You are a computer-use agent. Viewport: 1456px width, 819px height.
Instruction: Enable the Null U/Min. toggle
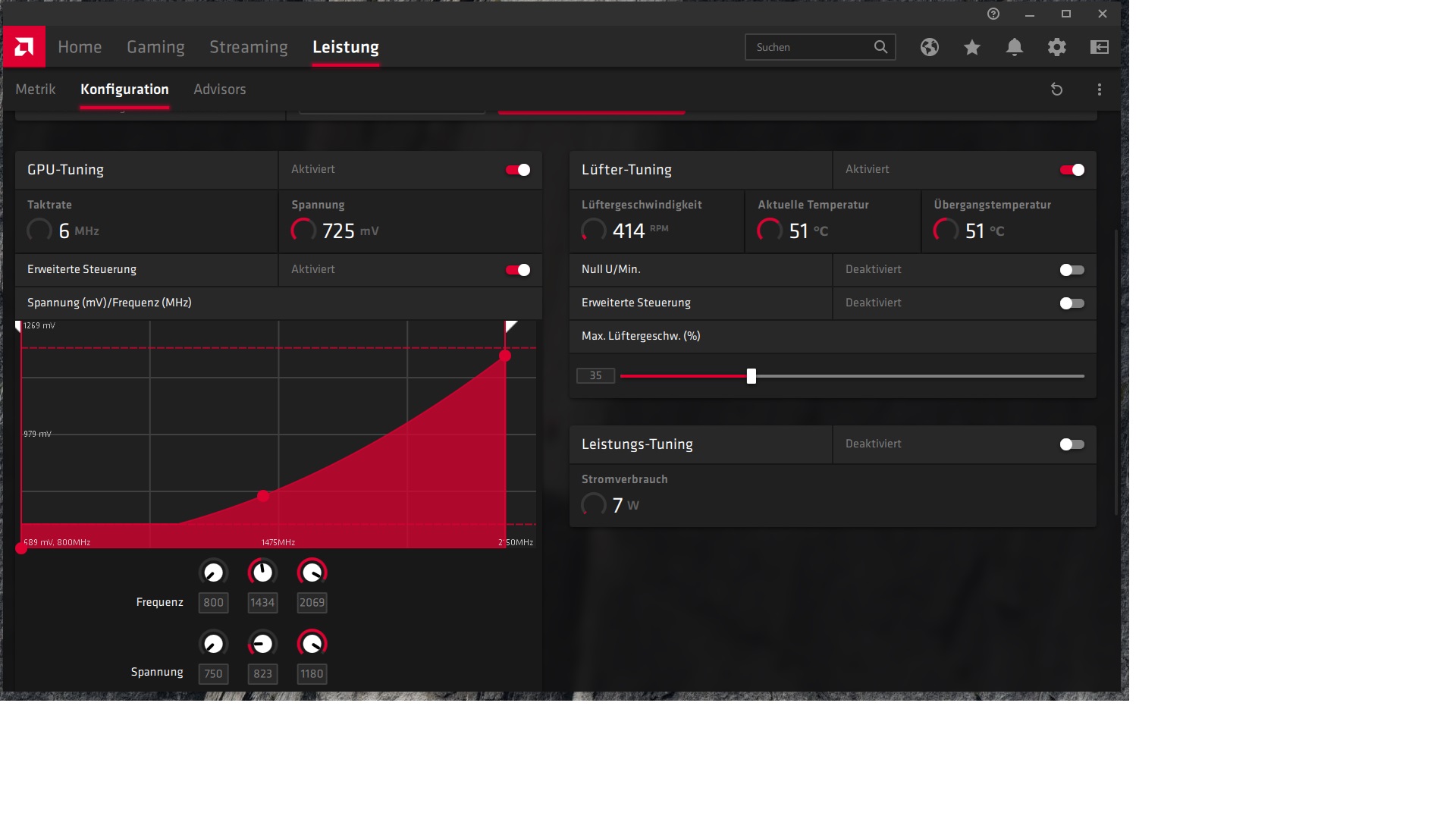point(1072,270)
